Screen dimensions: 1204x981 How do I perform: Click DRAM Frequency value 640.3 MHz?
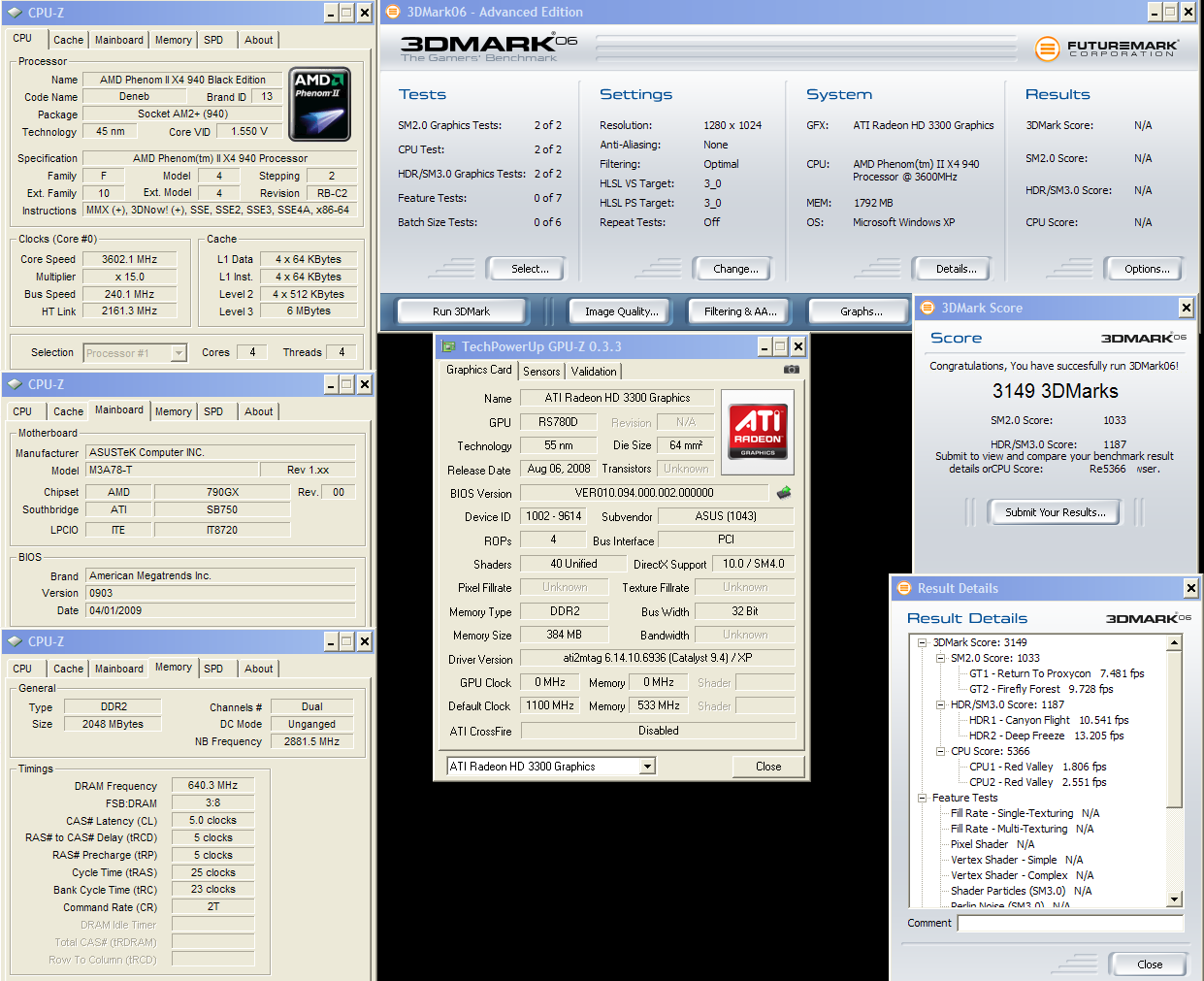tap(212, 785)
